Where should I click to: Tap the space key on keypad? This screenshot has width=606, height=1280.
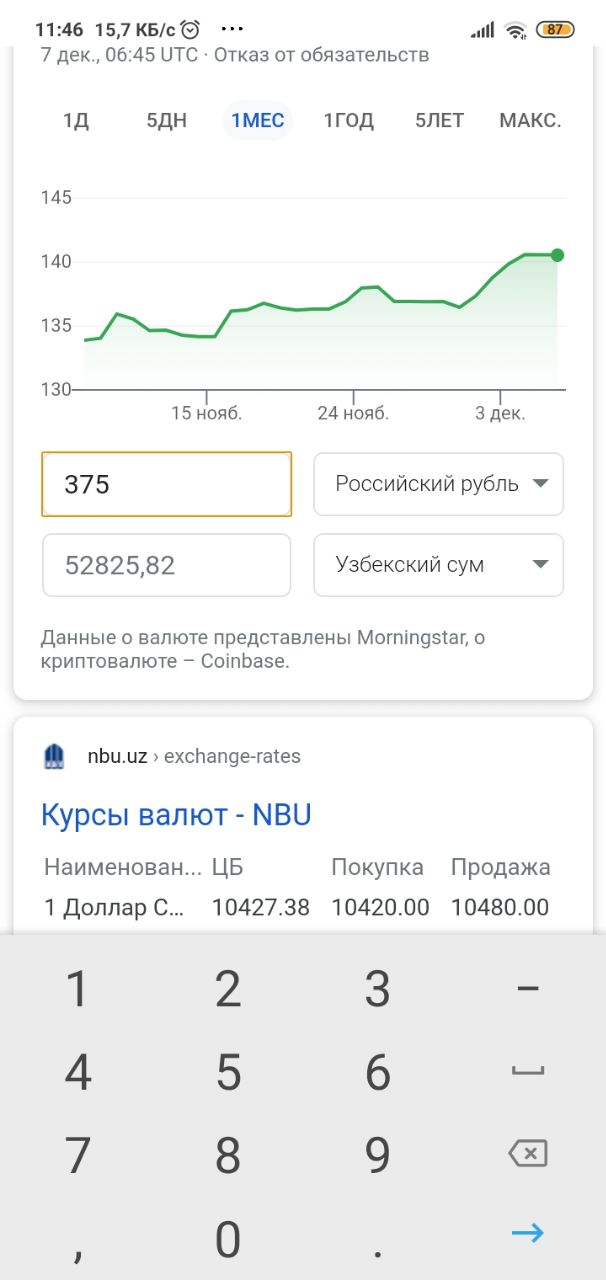coord(527,1071)
